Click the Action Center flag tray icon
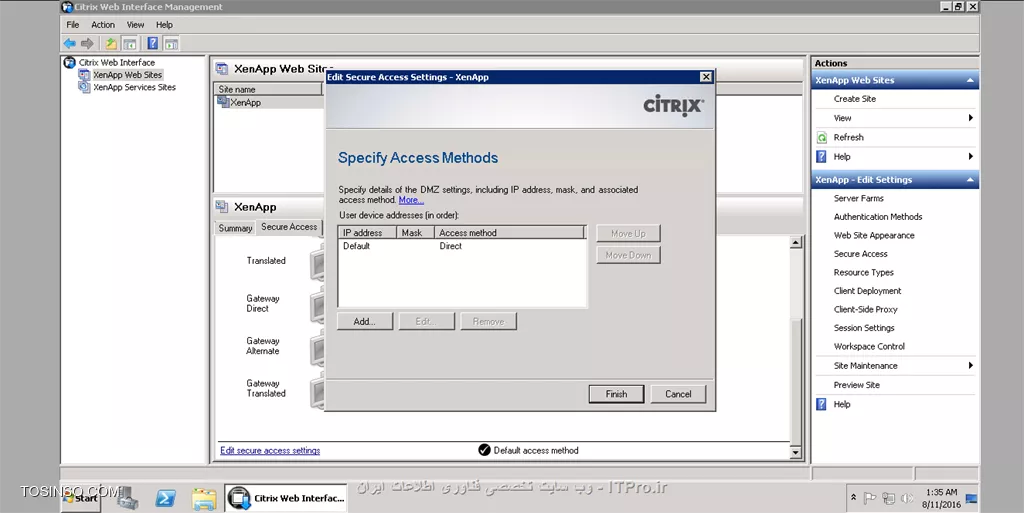Screen dimensions: 1024x513 [x=870, y=499]
